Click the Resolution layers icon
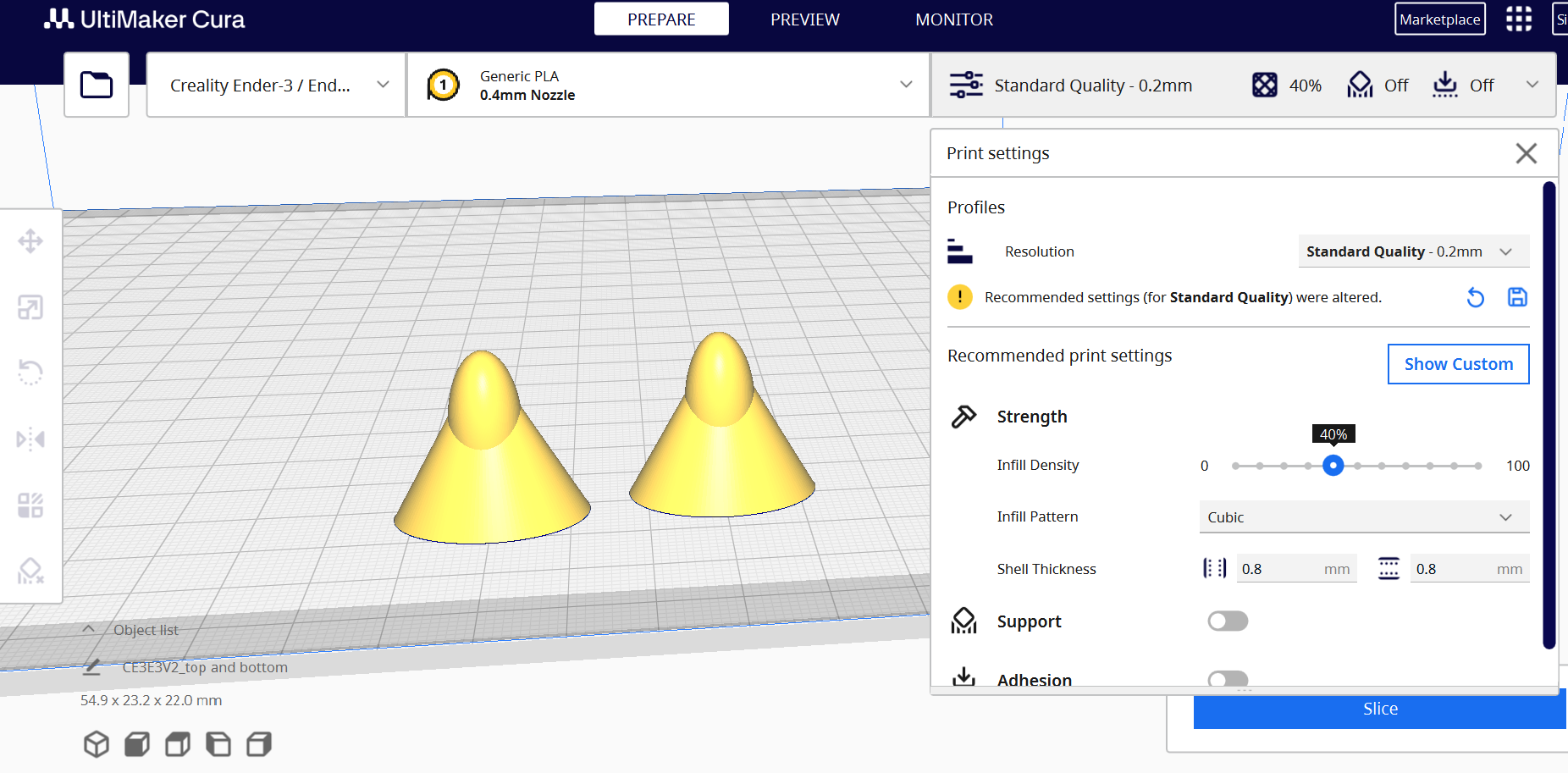Viewport: 1568px width, 773px height. [960, 251]
